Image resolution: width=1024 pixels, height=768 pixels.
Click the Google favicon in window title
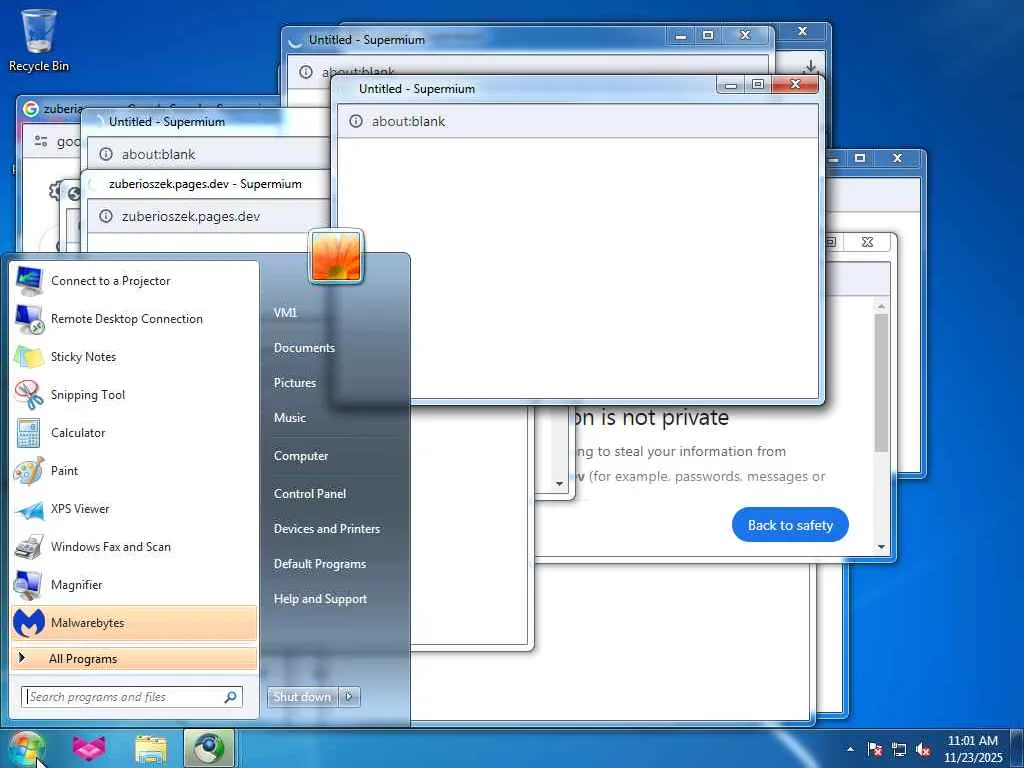tap(31, 108)
